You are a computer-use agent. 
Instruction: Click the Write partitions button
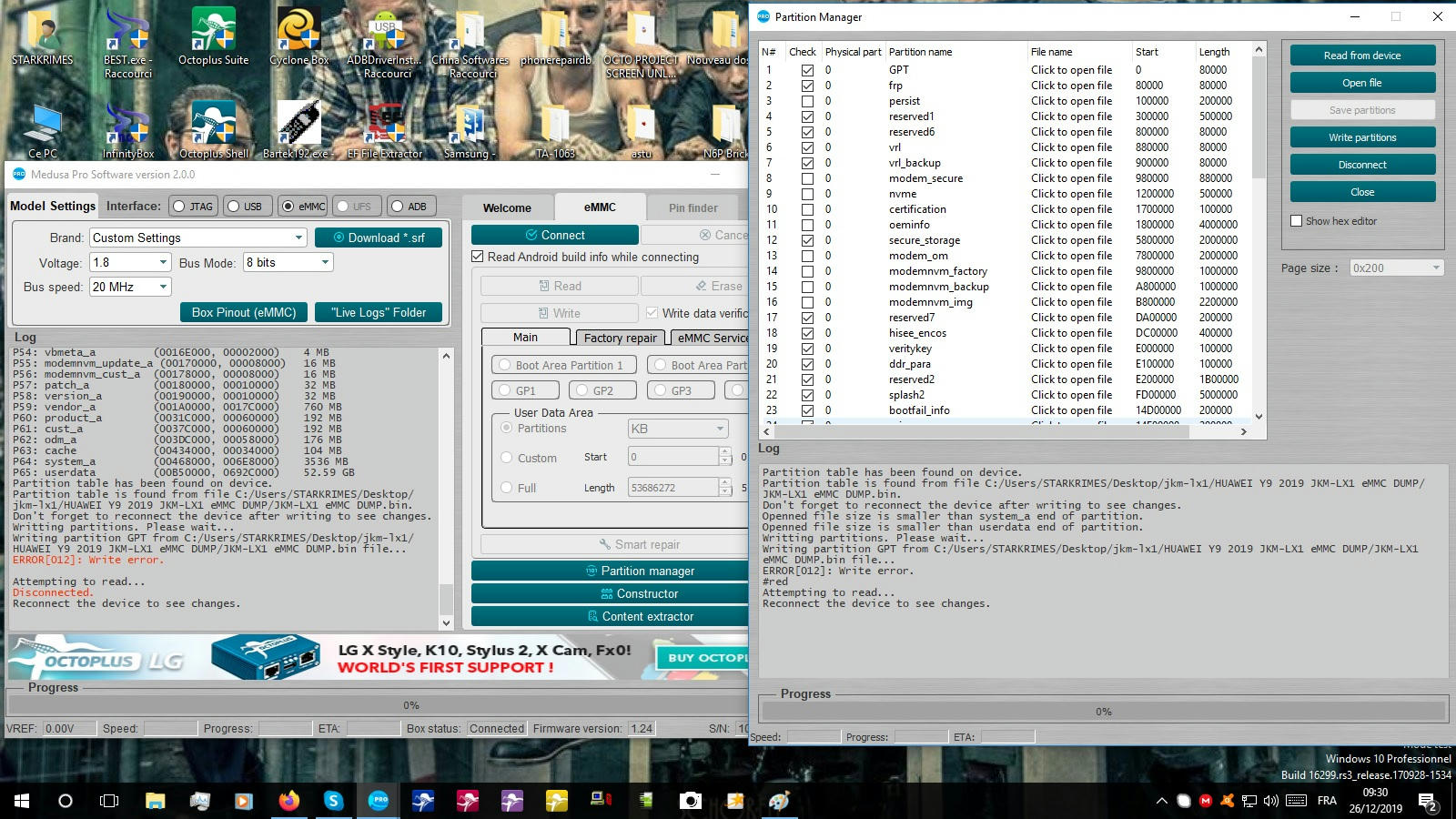pyautogui.click(x=1362, y=137)
